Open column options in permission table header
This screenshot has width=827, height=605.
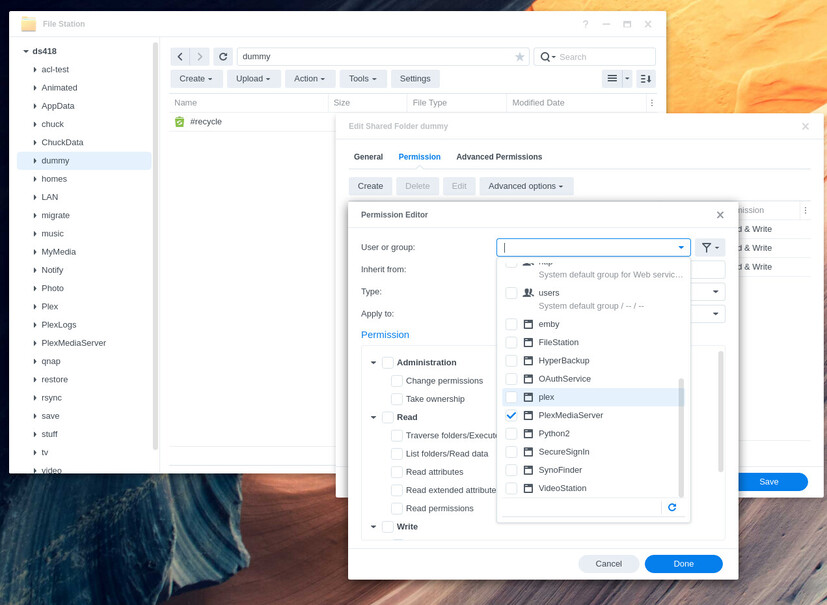click(805, 210)
